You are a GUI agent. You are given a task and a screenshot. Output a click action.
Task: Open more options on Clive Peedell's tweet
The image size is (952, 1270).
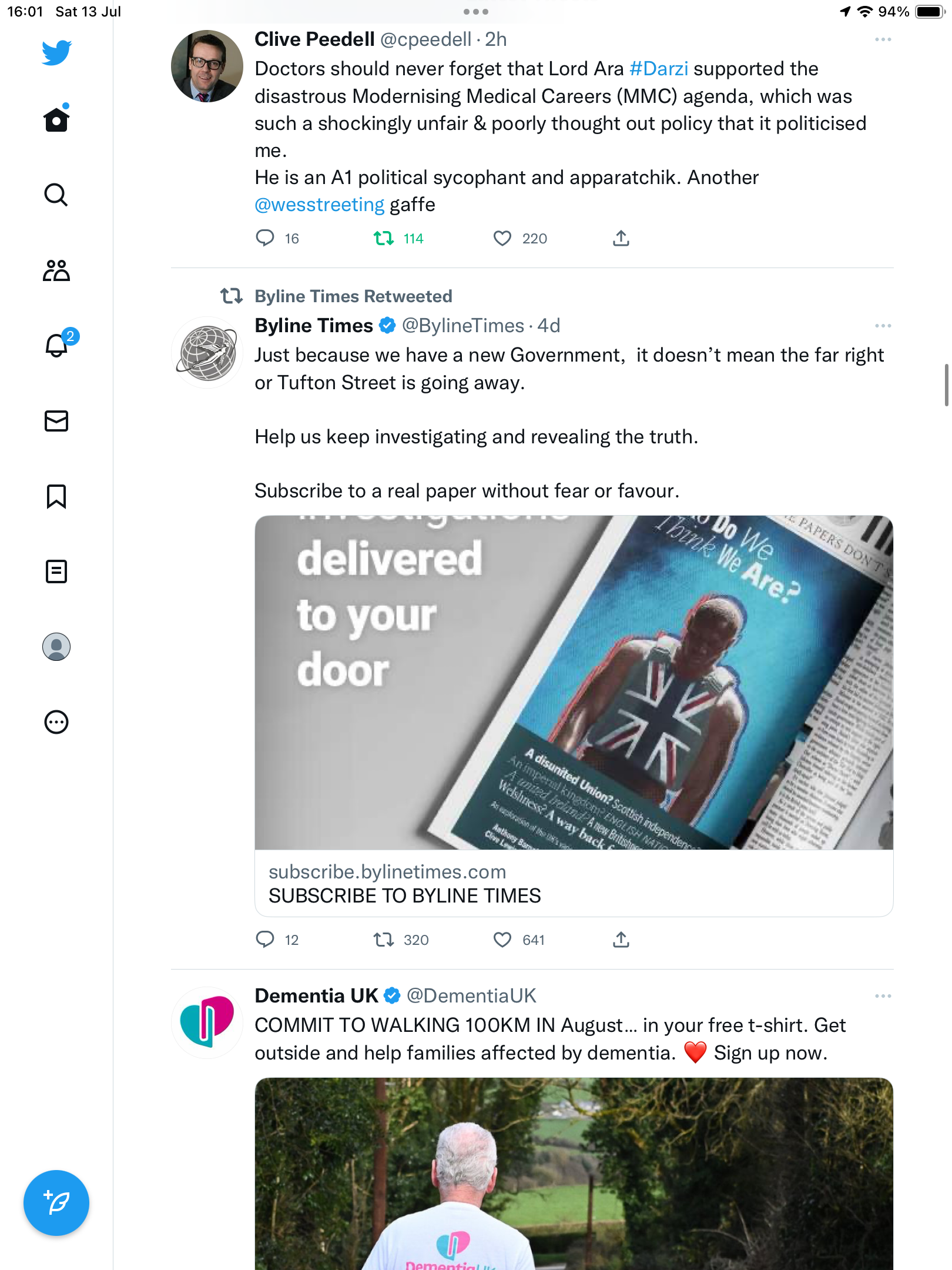(883, 39)
